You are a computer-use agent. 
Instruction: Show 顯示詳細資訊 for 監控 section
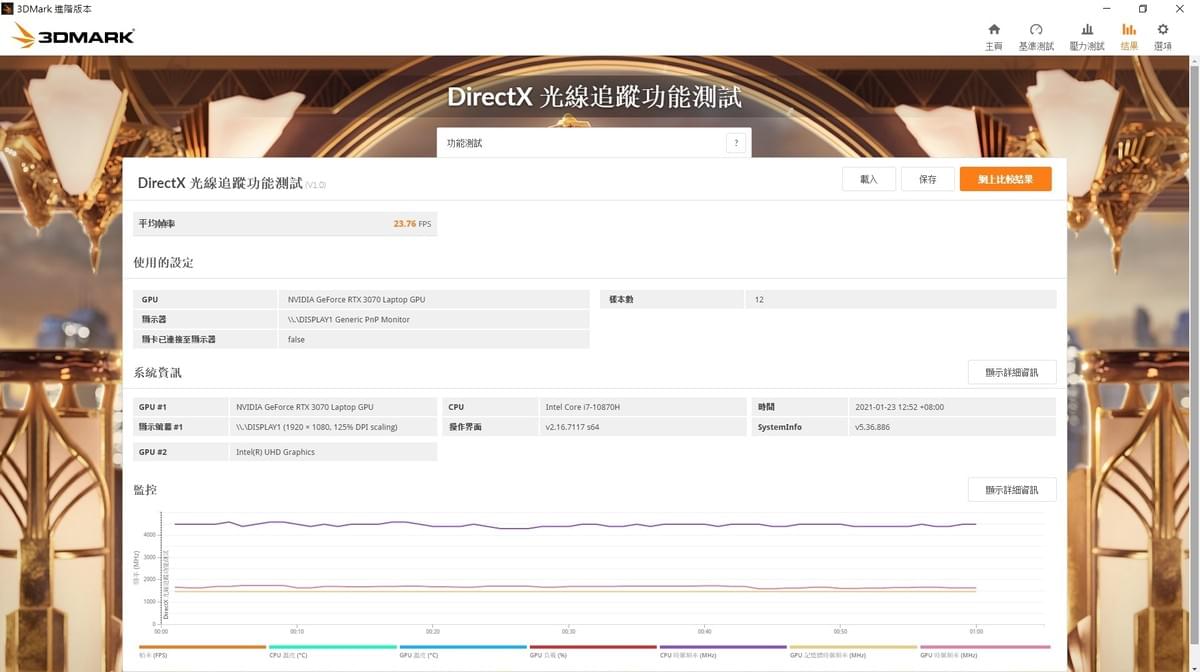(1012, 490)
